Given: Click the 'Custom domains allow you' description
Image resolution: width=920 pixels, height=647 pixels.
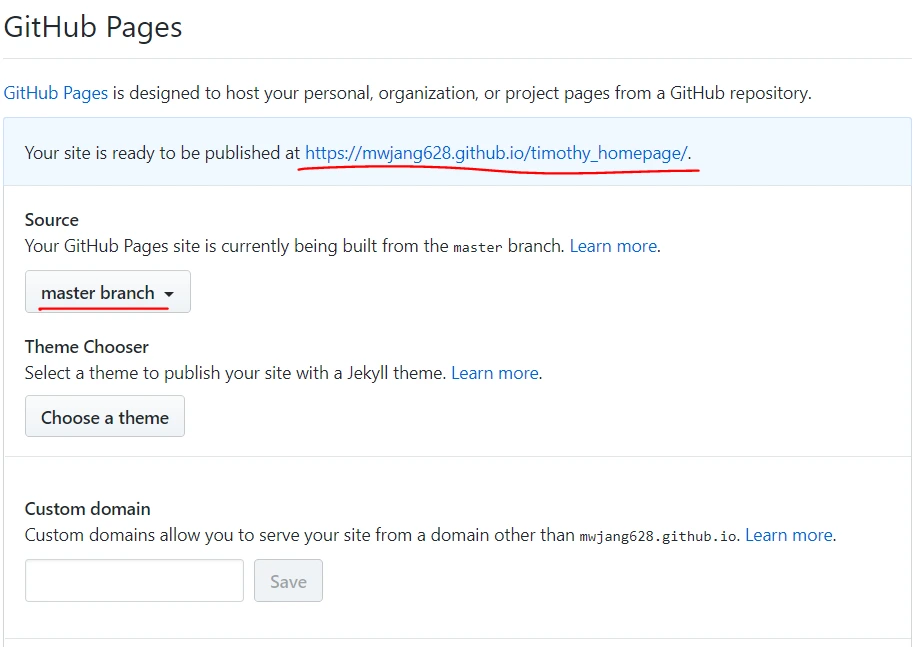Looking at the screenshot, I should coord(300,535).
